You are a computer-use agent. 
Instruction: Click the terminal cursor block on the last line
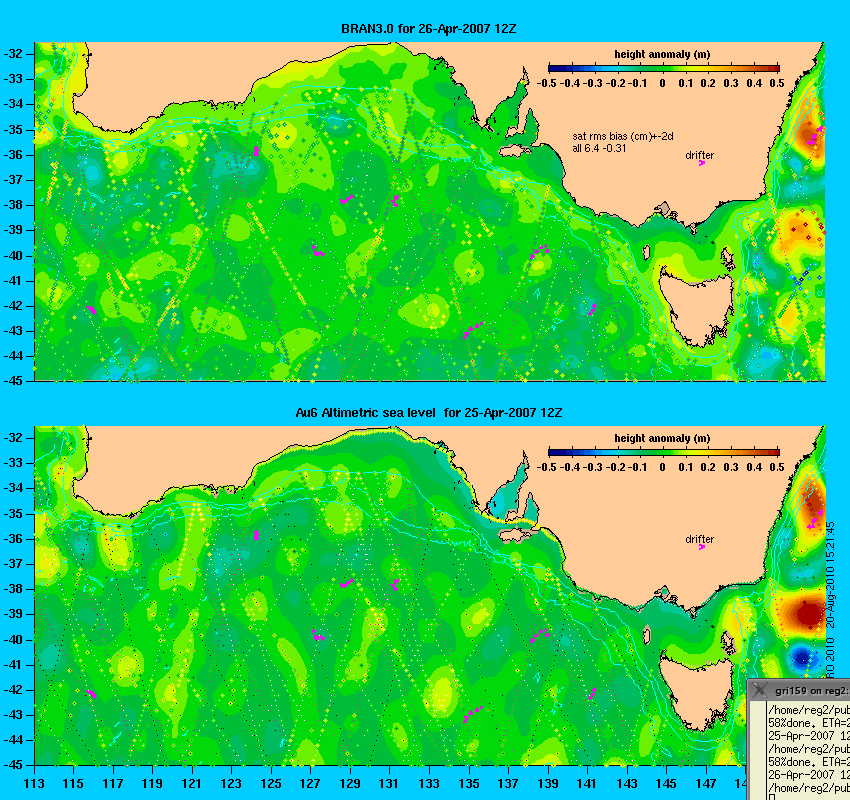(771, 797)
